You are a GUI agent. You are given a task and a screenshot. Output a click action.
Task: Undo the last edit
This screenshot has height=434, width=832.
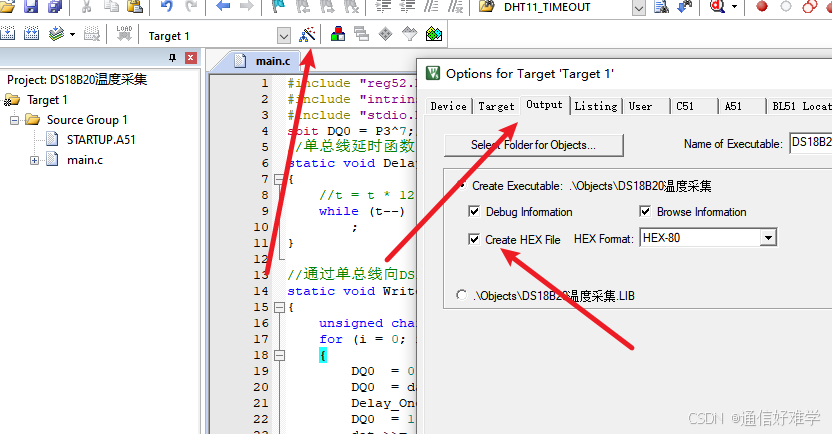coord(167,6)
